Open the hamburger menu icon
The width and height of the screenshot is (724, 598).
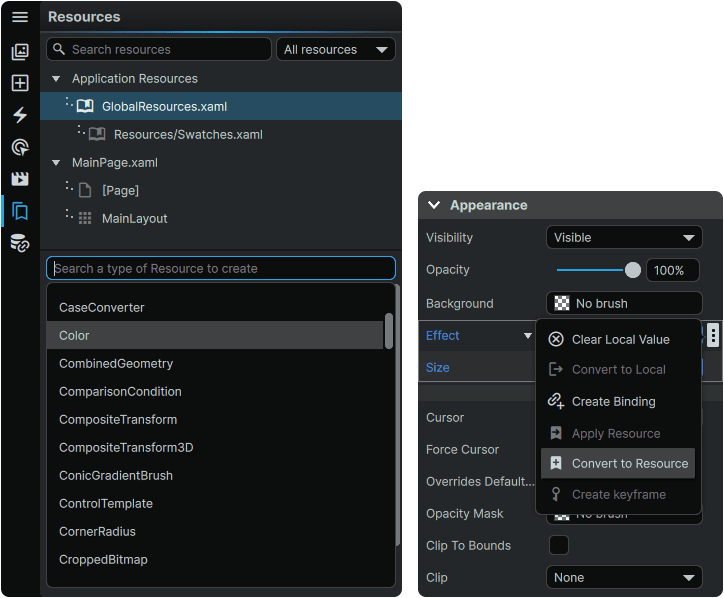click(20, 17)
